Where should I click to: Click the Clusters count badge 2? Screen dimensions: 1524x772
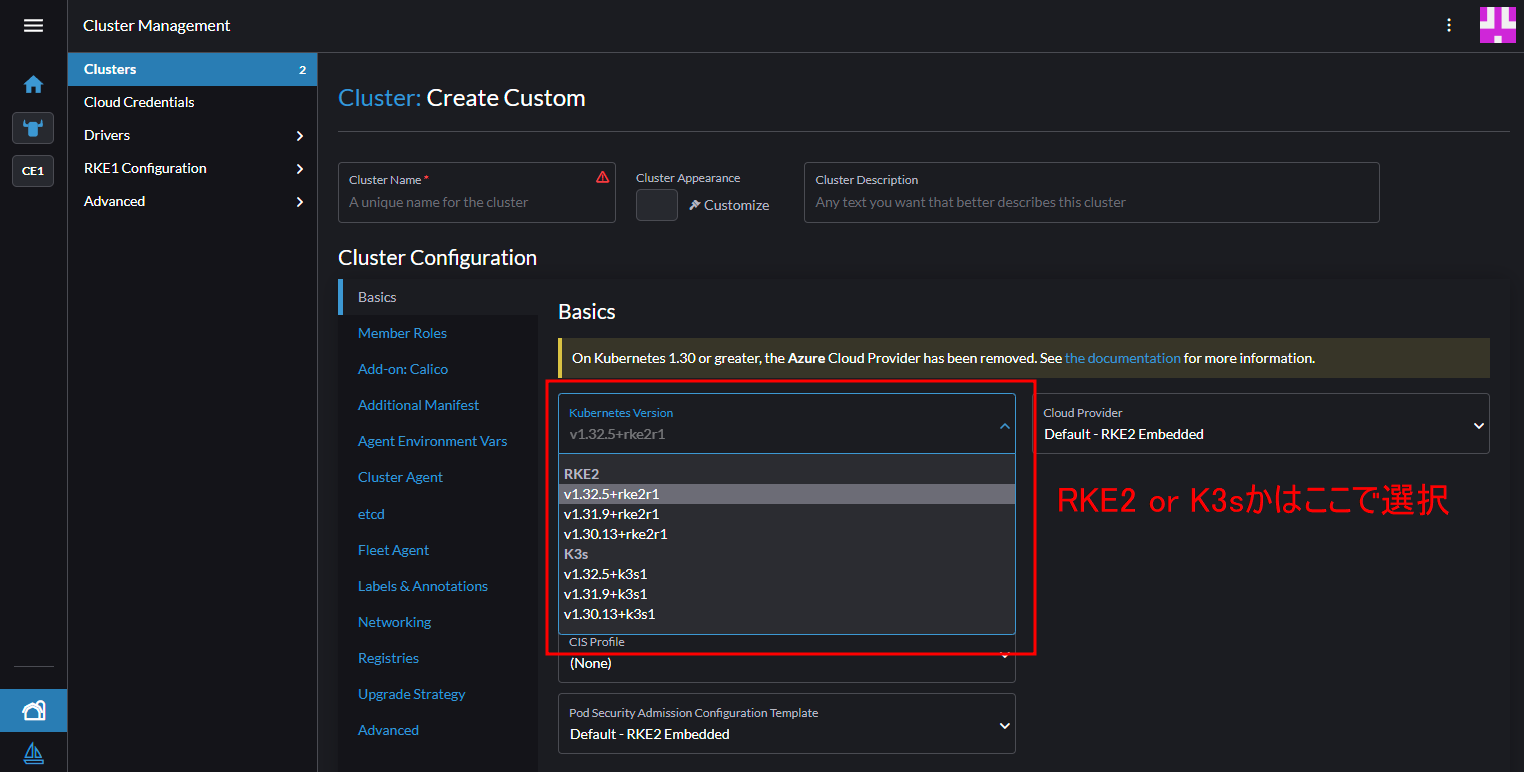pos(302,70)
